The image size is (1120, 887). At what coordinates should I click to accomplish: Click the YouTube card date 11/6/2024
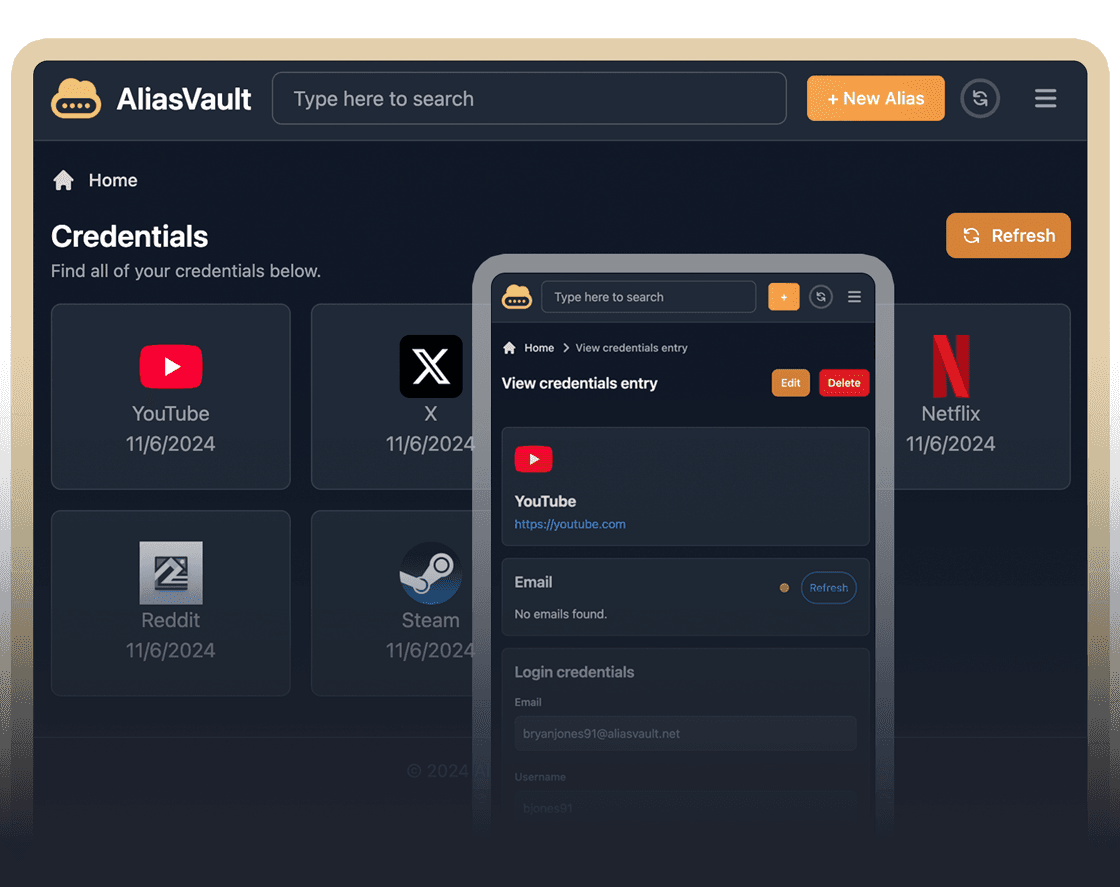click(170, 444)
